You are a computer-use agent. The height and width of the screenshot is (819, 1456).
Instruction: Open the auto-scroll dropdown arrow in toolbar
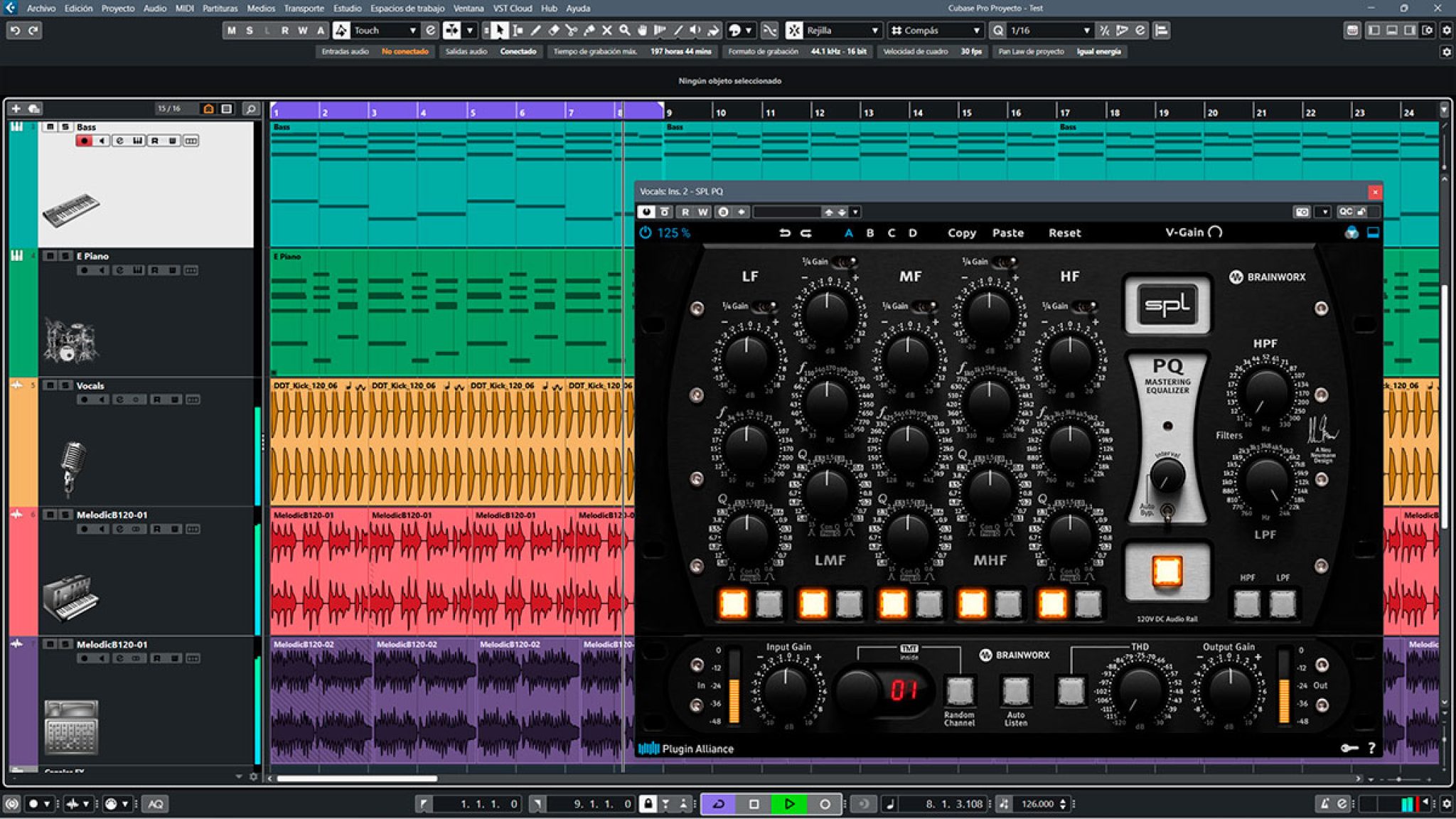coord(469,30)
